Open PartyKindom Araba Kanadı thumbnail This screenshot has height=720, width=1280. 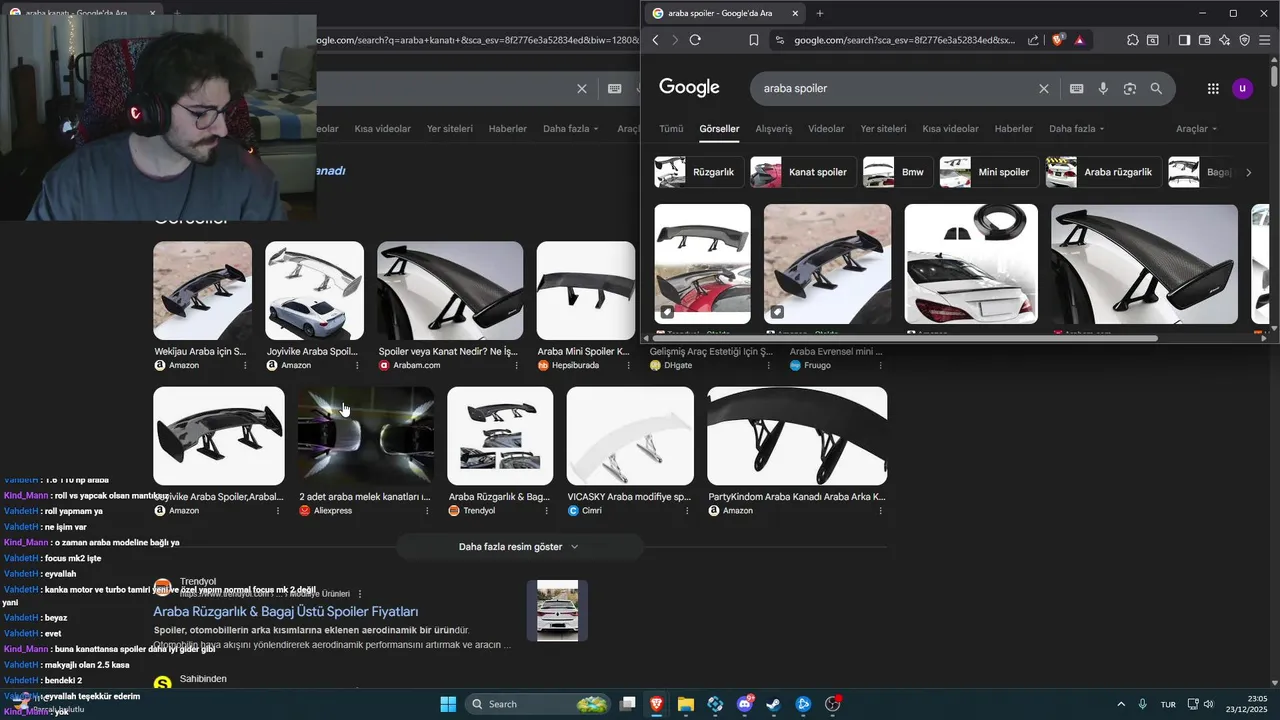point(797,436)
